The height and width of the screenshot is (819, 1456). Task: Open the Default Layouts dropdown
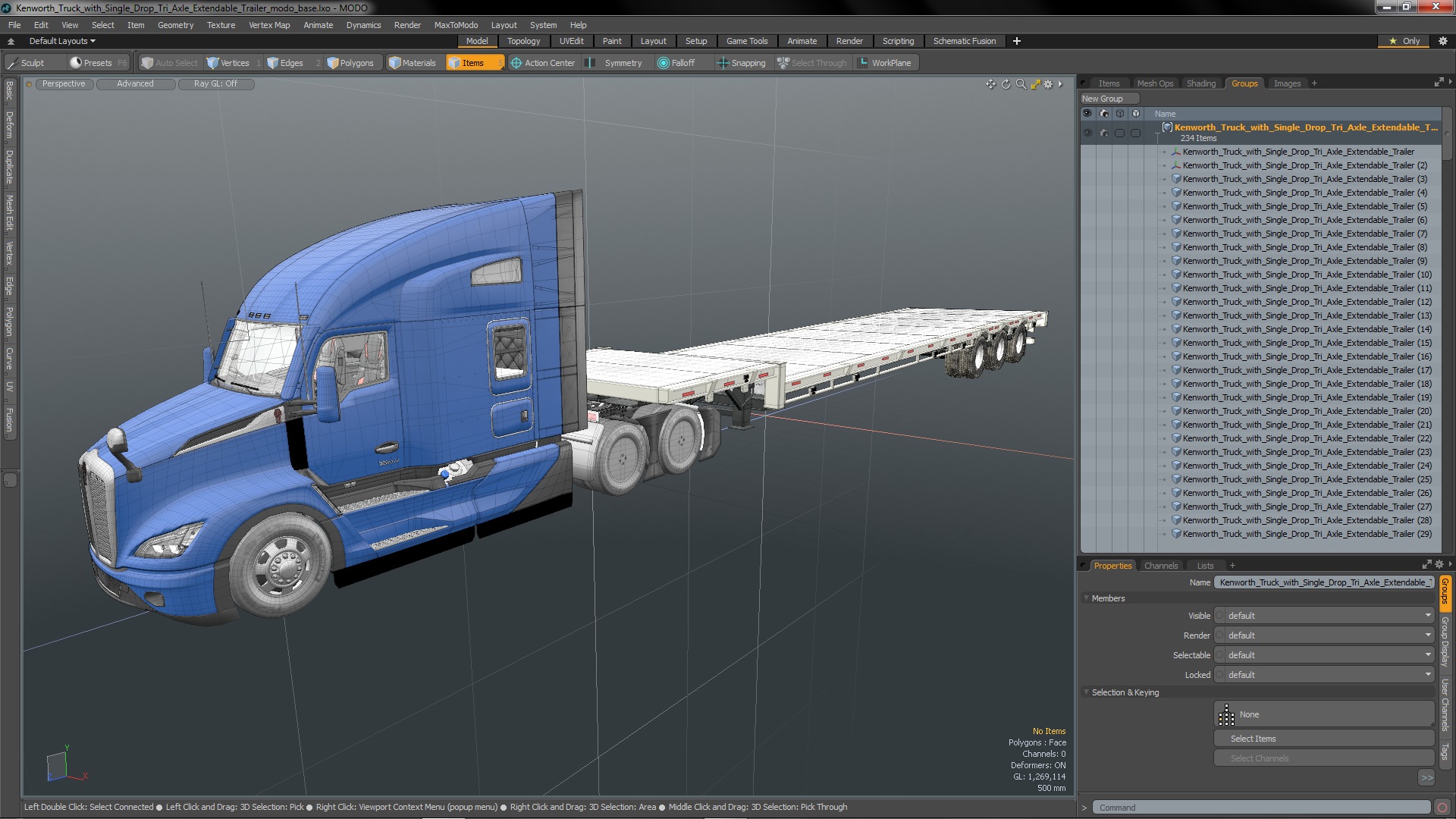click(x=62, y=41)
